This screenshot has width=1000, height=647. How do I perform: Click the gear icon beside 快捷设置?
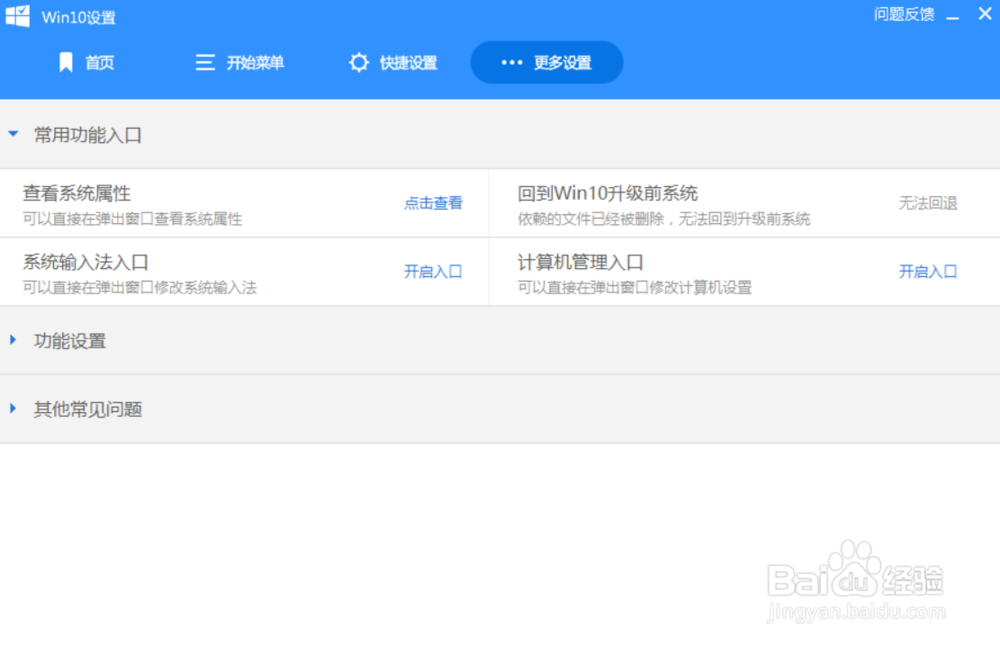click(x=359, y=63)
